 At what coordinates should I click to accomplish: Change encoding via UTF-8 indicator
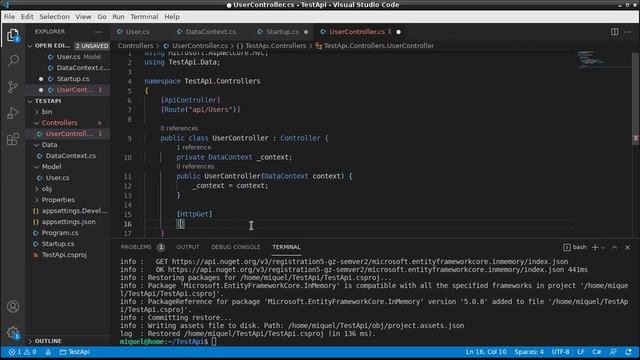pyautogui.click(x=560, y=352)
